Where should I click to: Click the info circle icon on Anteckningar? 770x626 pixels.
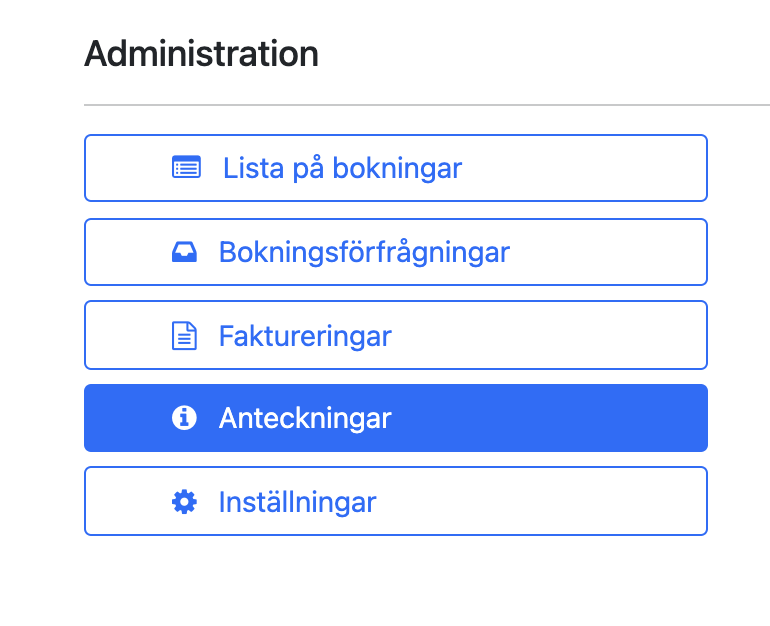[x=184, y=418]
